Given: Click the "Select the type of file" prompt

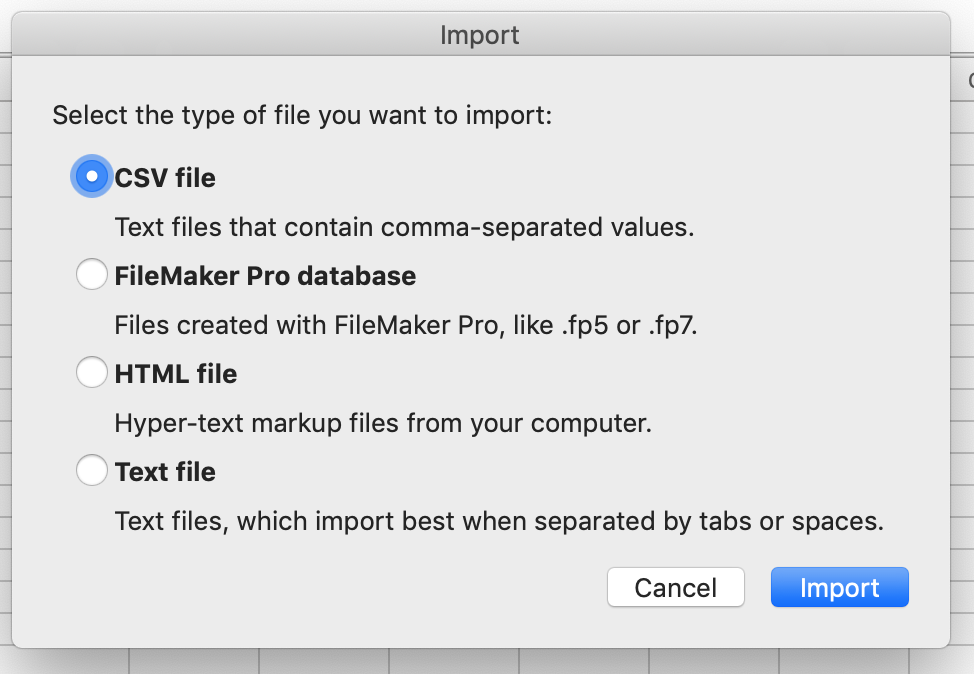Looking at the screenshot, I should point(302,115).
